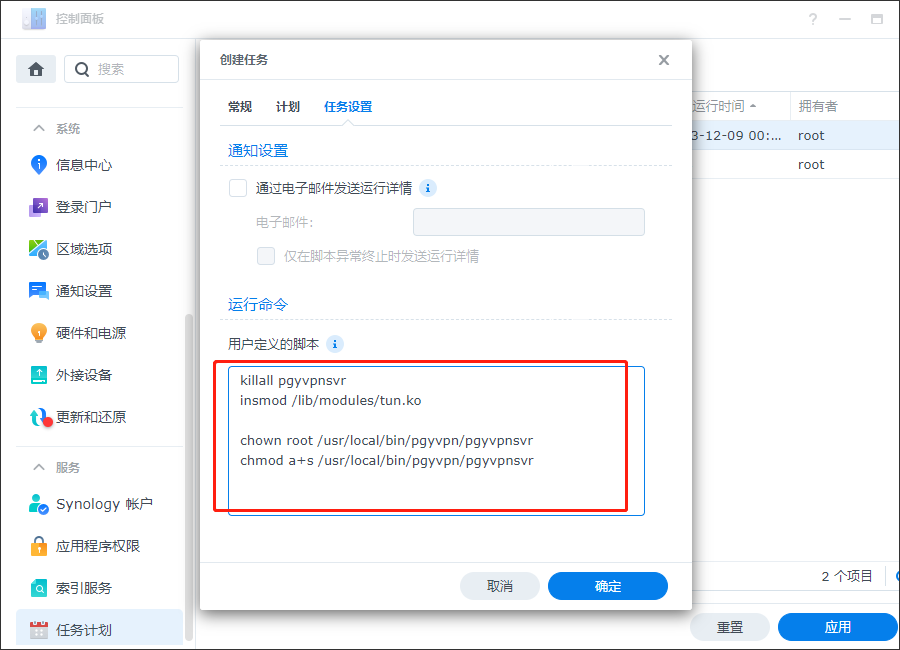Viewport: 900px width, 650px height.
Task: Collapse the 服务 section
Action: coord(38,467)
